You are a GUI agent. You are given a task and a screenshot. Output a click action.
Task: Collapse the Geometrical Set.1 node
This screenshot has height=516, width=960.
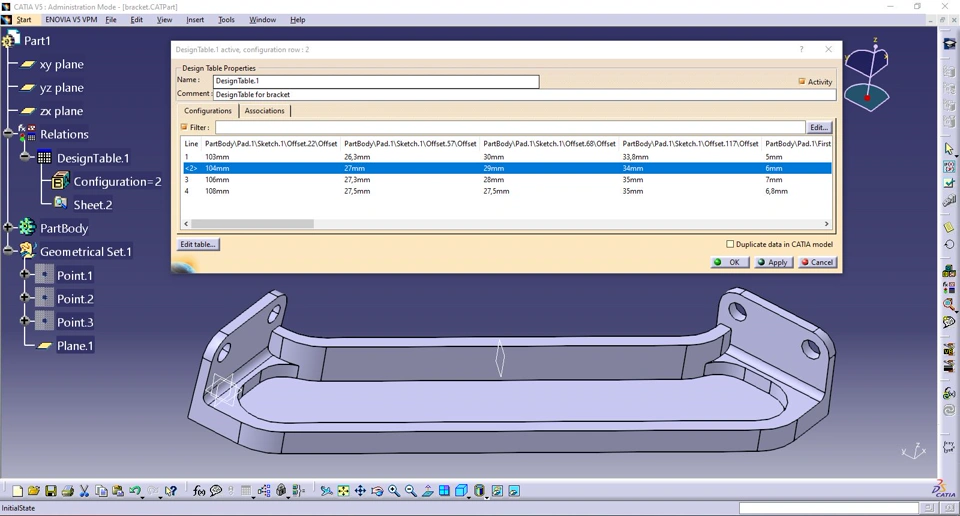(8, 251)
